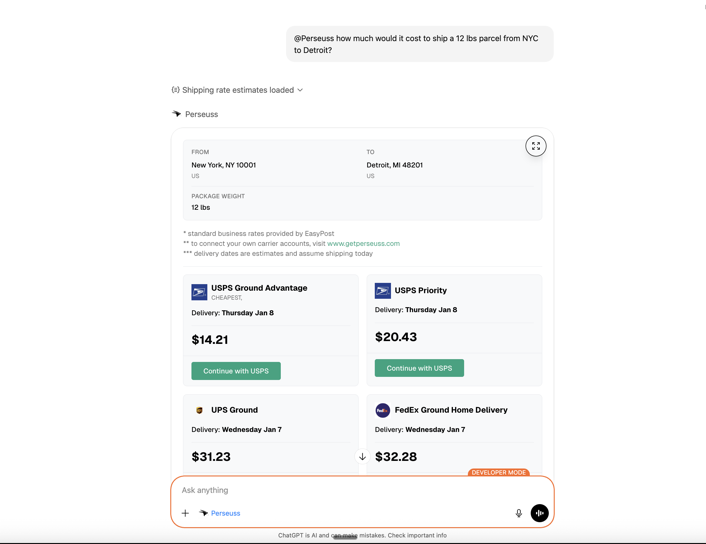Click the USPS Ground Advantage logo

pyautogui.click(x=199, y=292)
